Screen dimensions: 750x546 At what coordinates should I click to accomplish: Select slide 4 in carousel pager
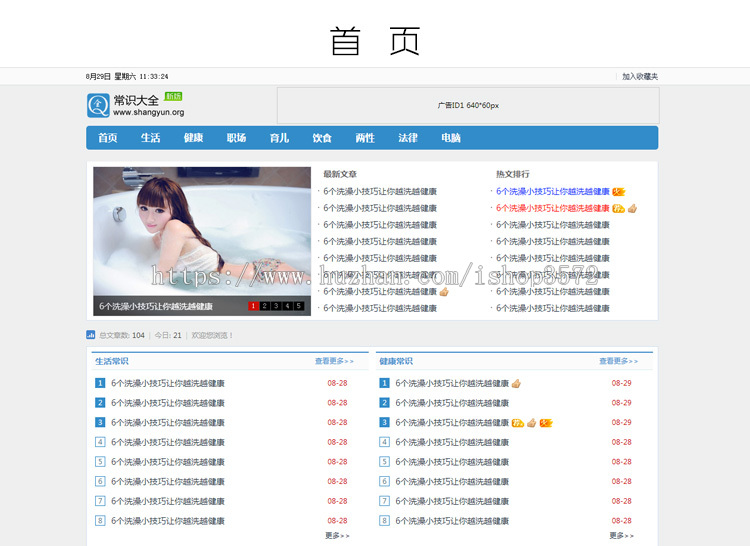(287, 306)
